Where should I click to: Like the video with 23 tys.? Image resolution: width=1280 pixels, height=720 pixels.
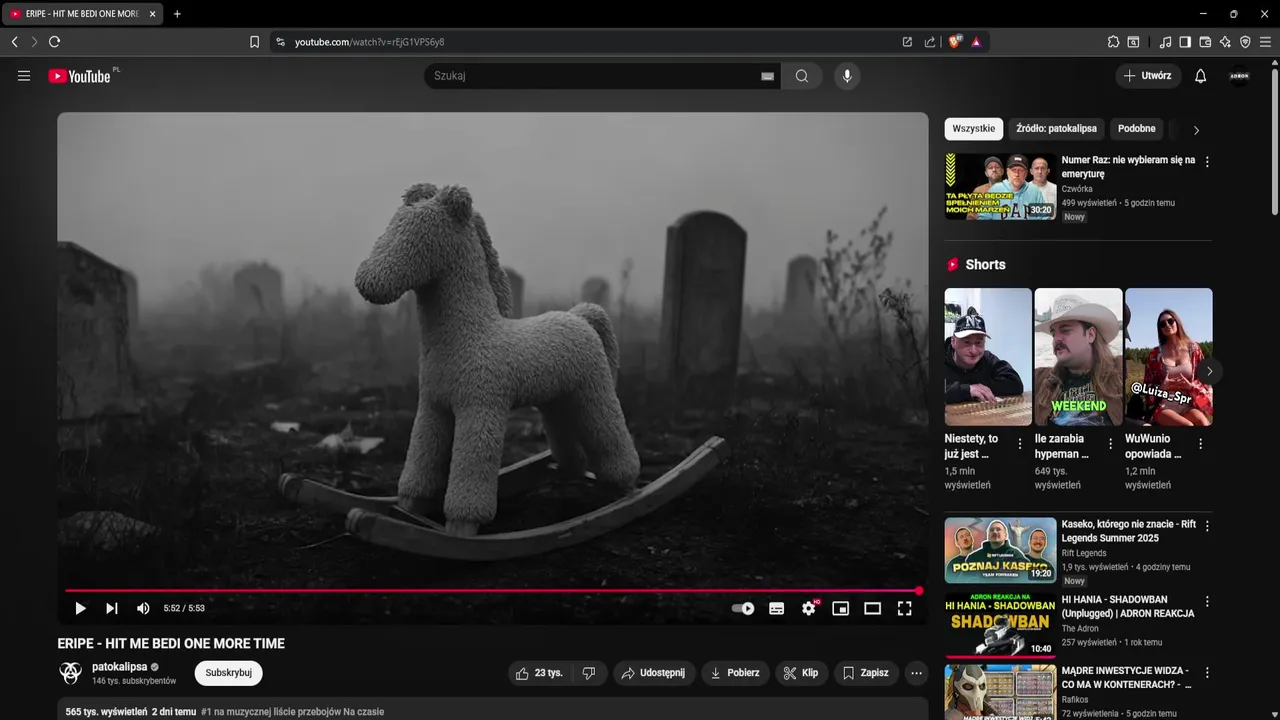click(540, 673)
